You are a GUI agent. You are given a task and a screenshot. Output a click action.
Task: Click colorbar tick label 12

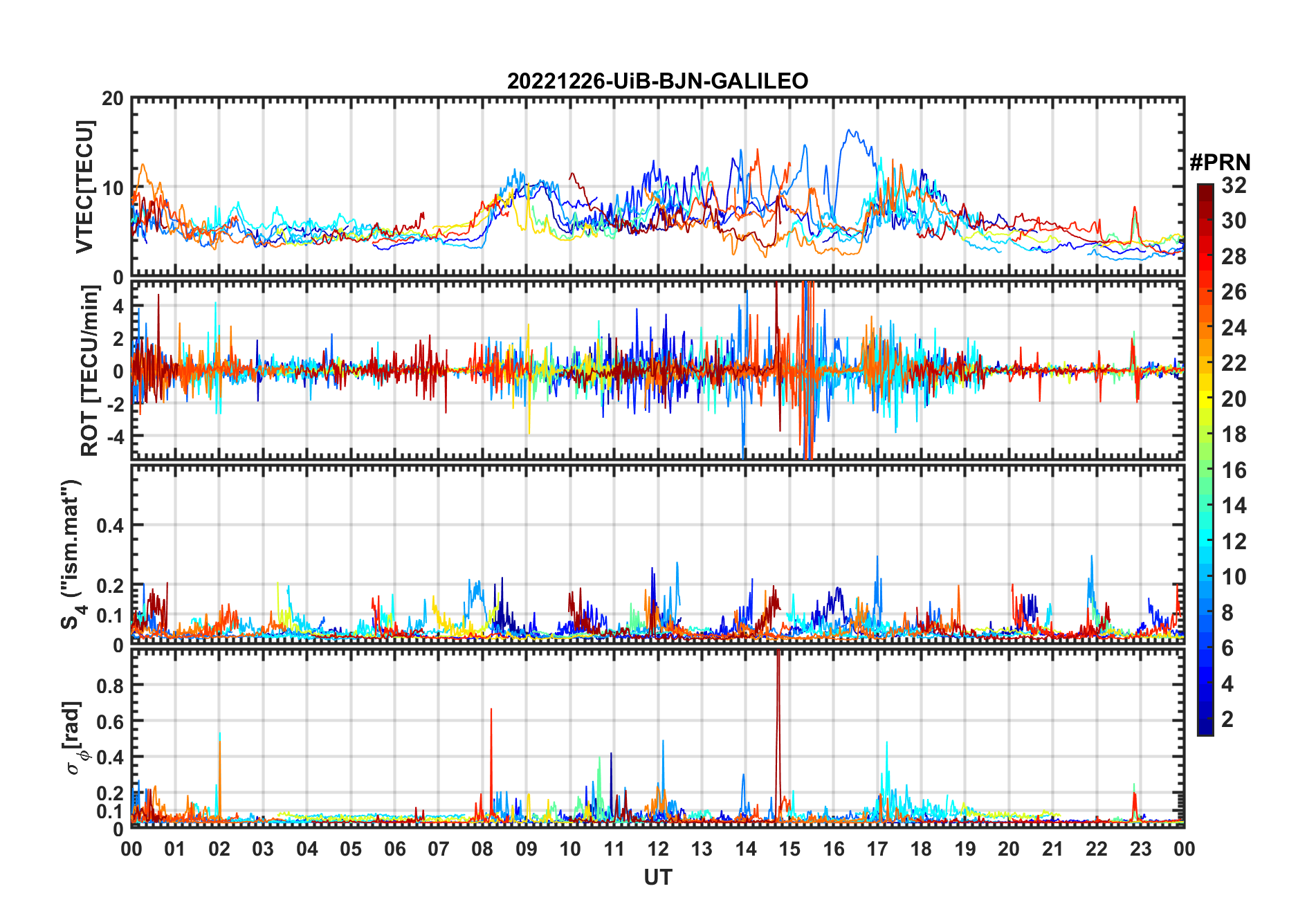point(1234,542)
